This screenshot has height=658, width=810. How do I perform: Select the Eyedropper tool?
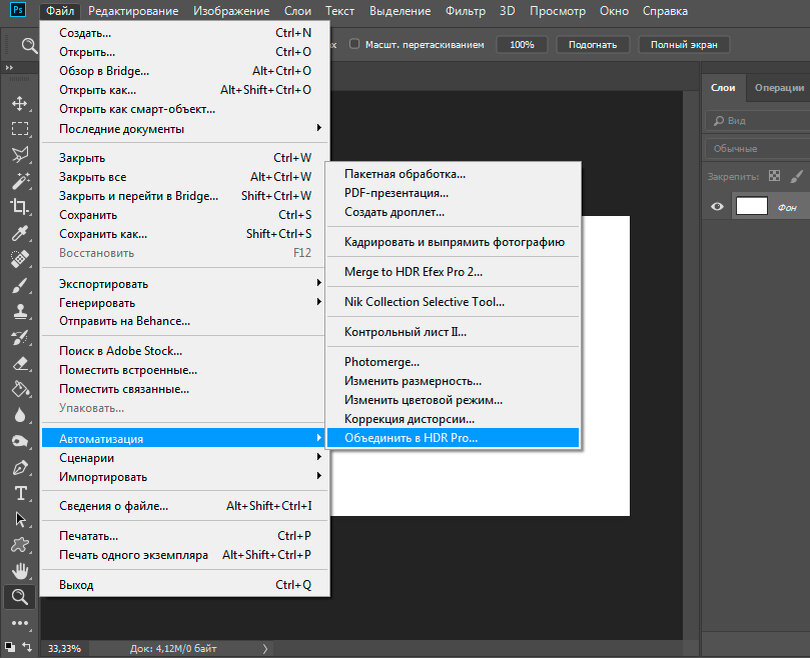coord(20,233)
